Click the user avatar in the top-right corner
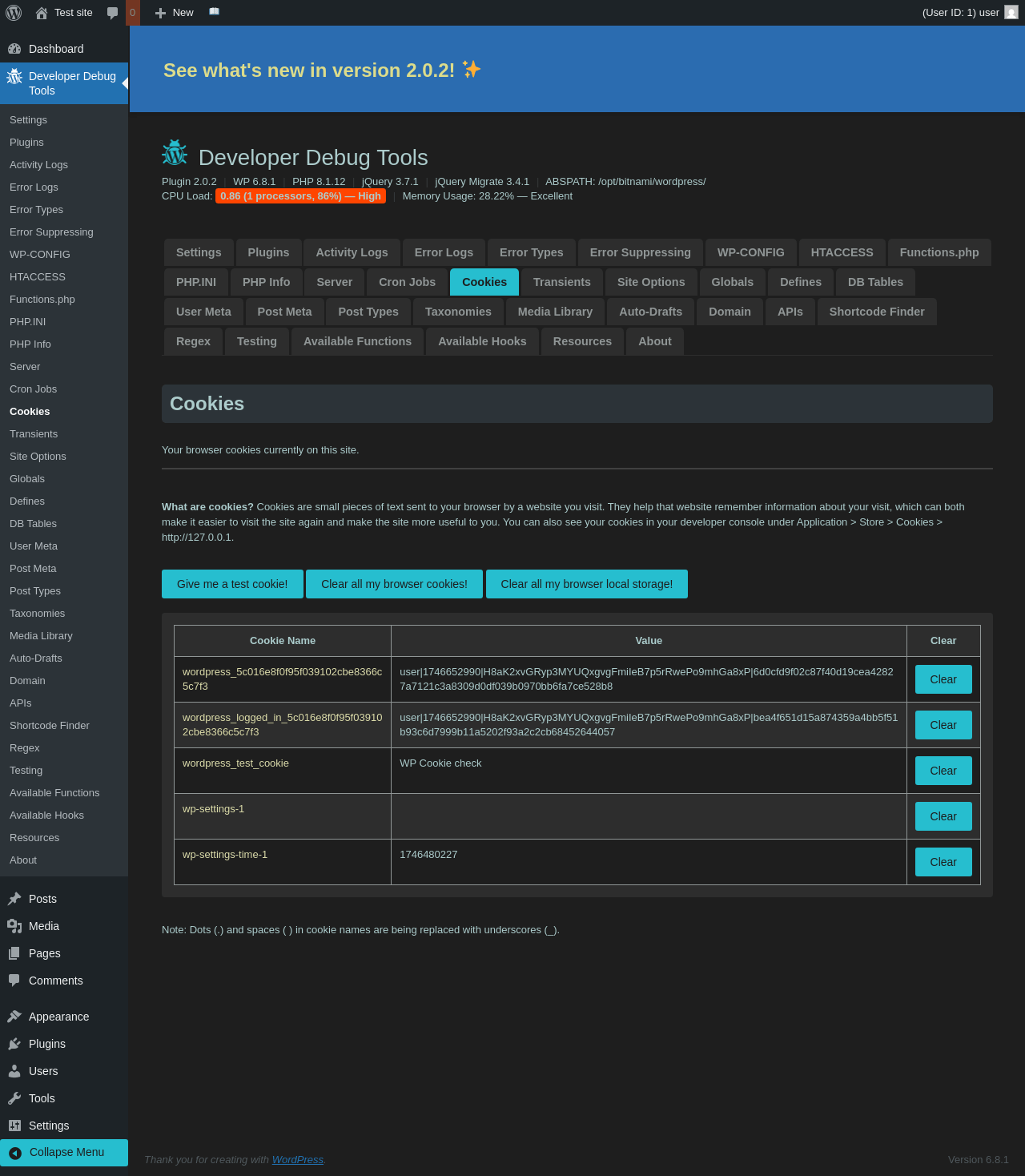Viewport: 1025px width, 1176px height. click(x=1011, y=13)
